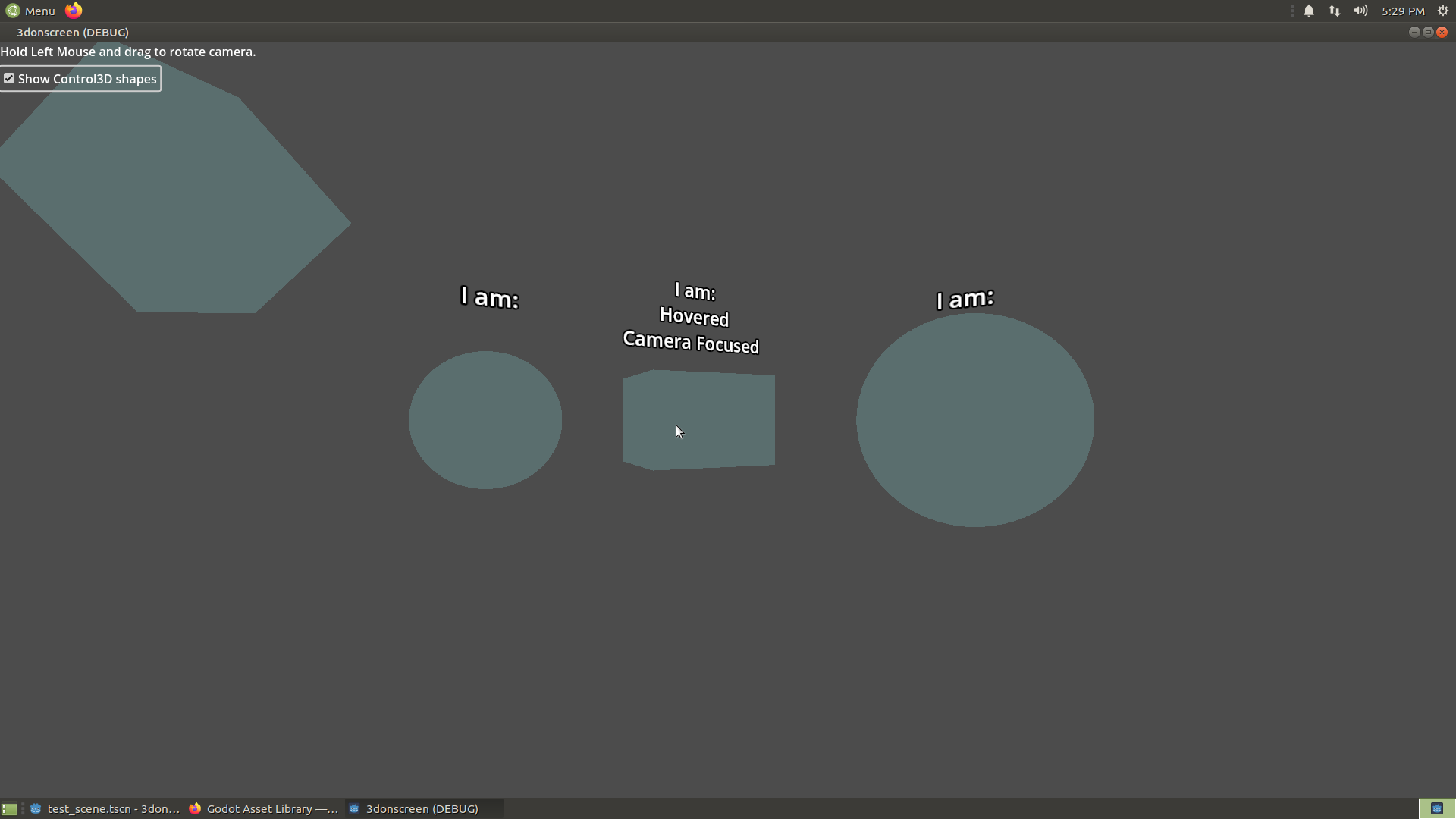1456x819 pixels.
Task: Open the volume speaker icon
Action: point(1360,11)
